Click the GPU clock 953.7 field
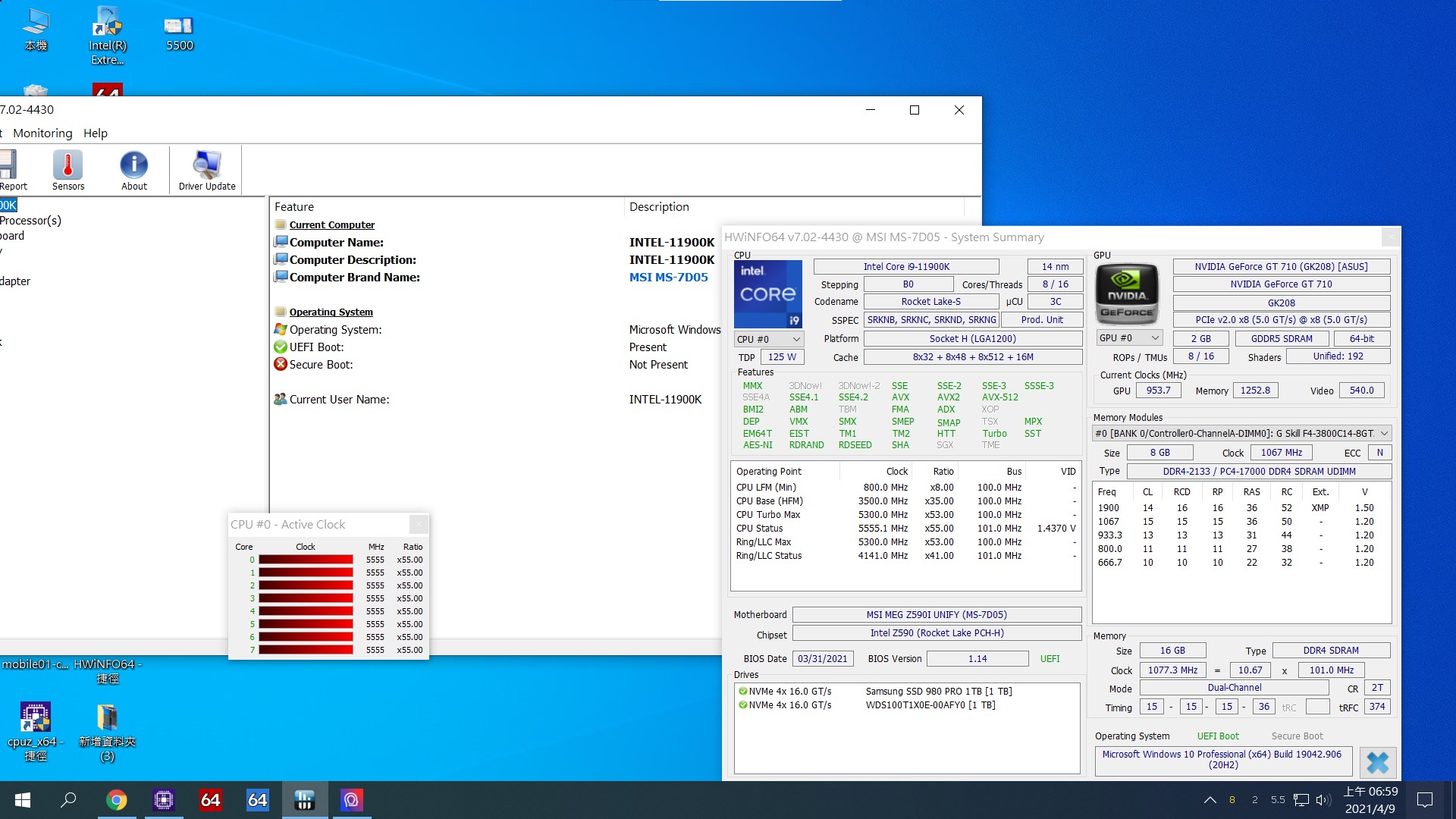This screenshot has width=1456, height=819. (x=1157, y=390)
